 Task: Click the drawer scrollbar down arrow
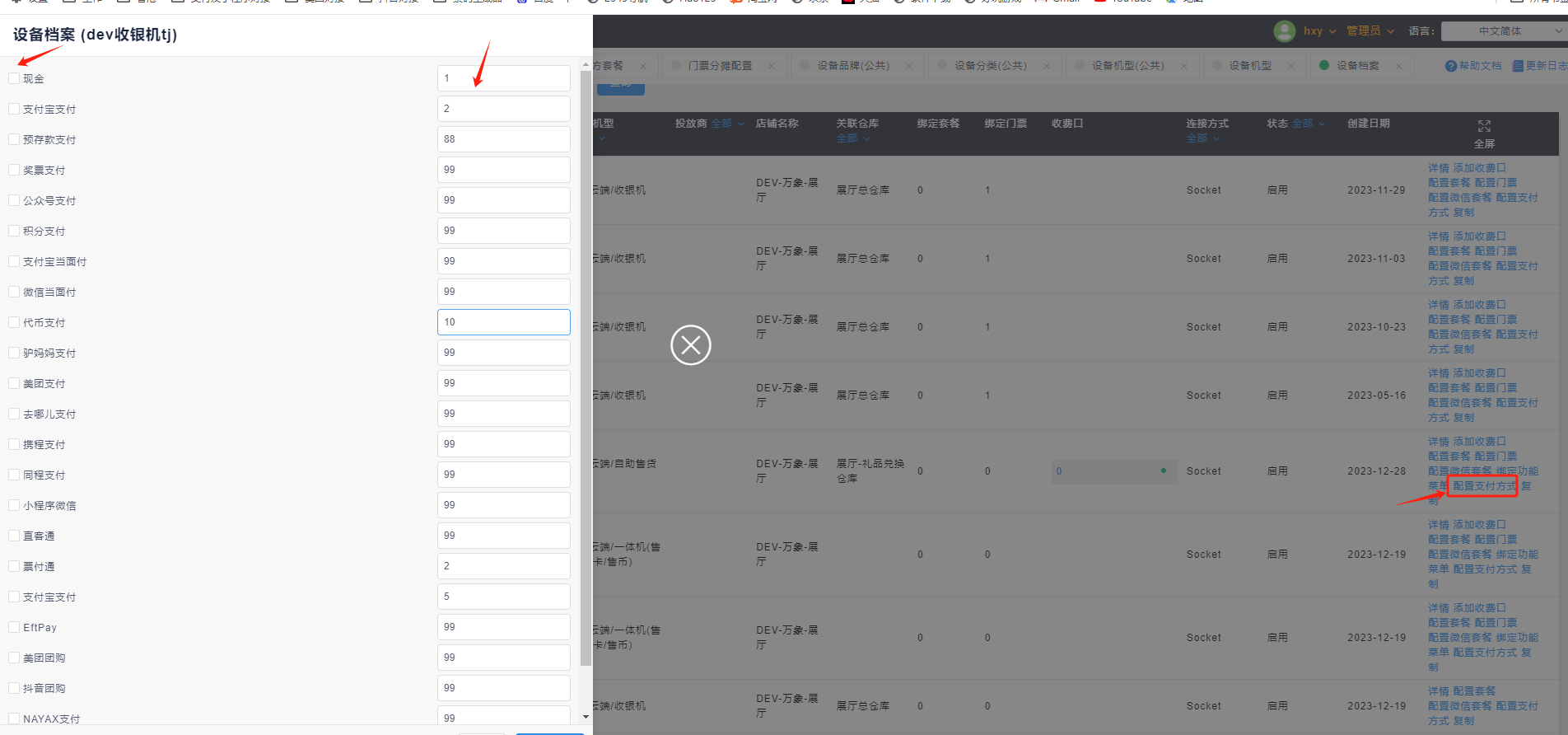(586, 717)
